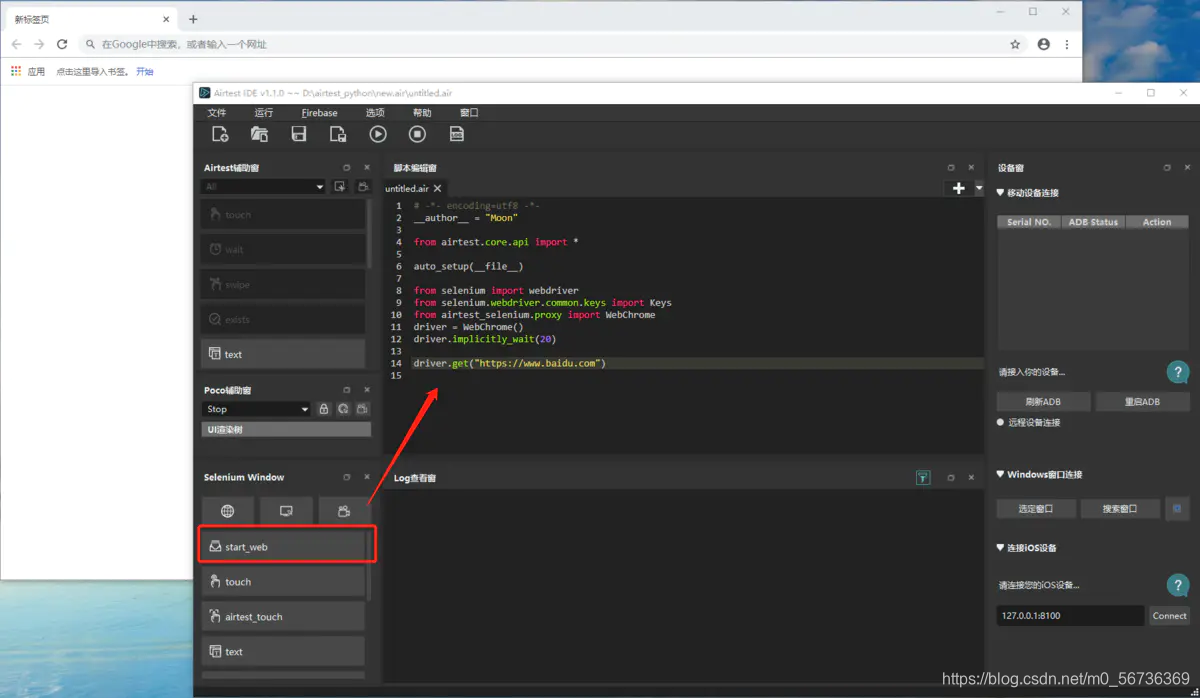Open a script folder from the toolbar

coord(259,134)
